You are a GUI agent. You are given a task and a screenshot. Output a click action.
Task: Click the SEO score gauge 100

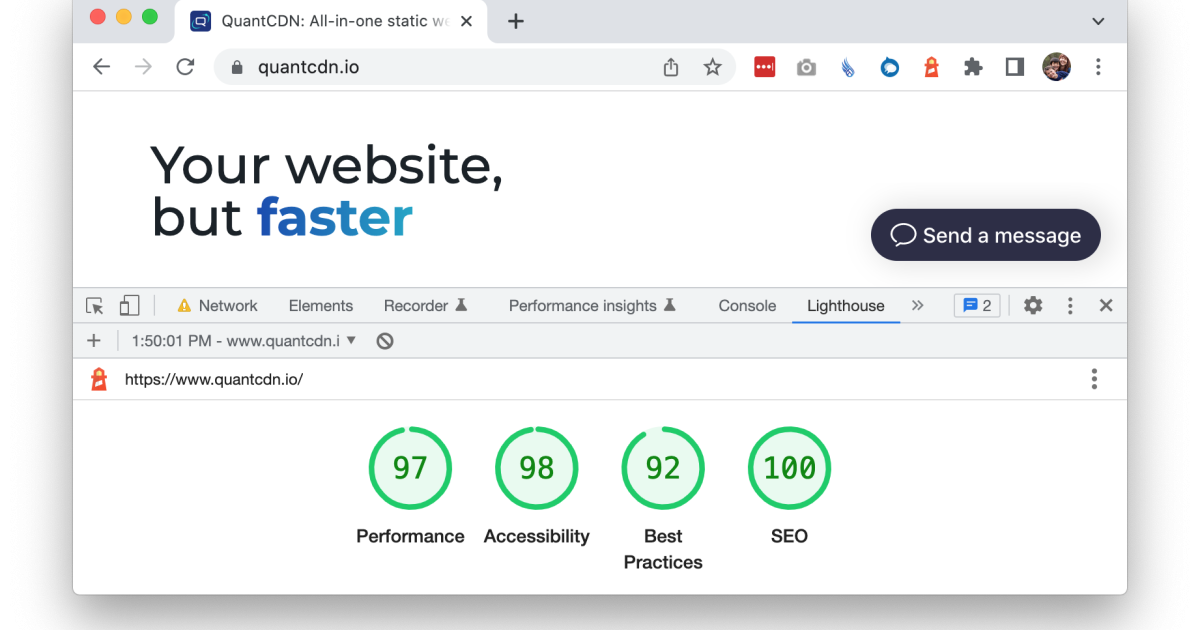click(x=789, y=468)
